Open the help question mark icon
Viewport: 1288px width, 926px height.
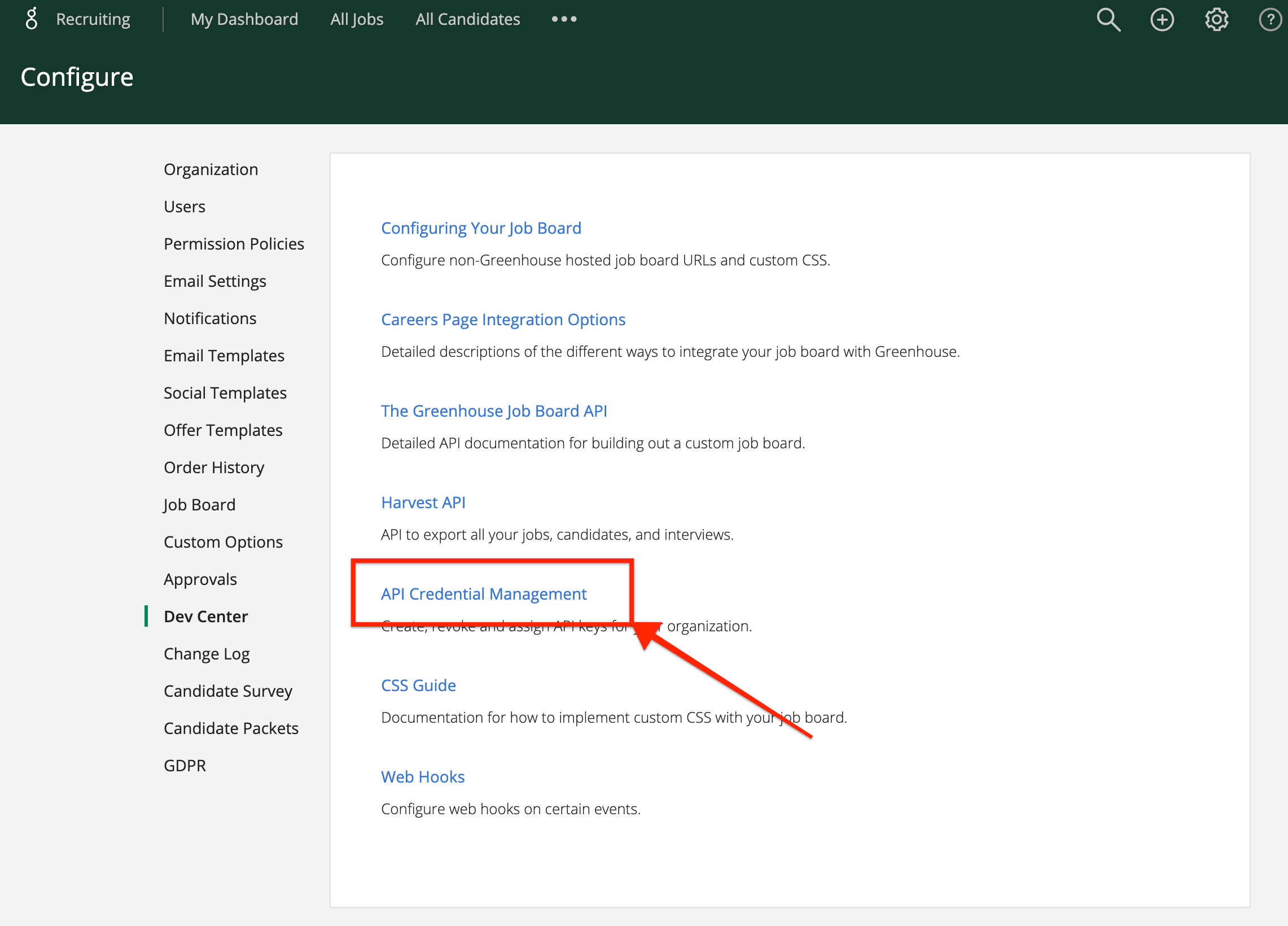(1270, 19)
